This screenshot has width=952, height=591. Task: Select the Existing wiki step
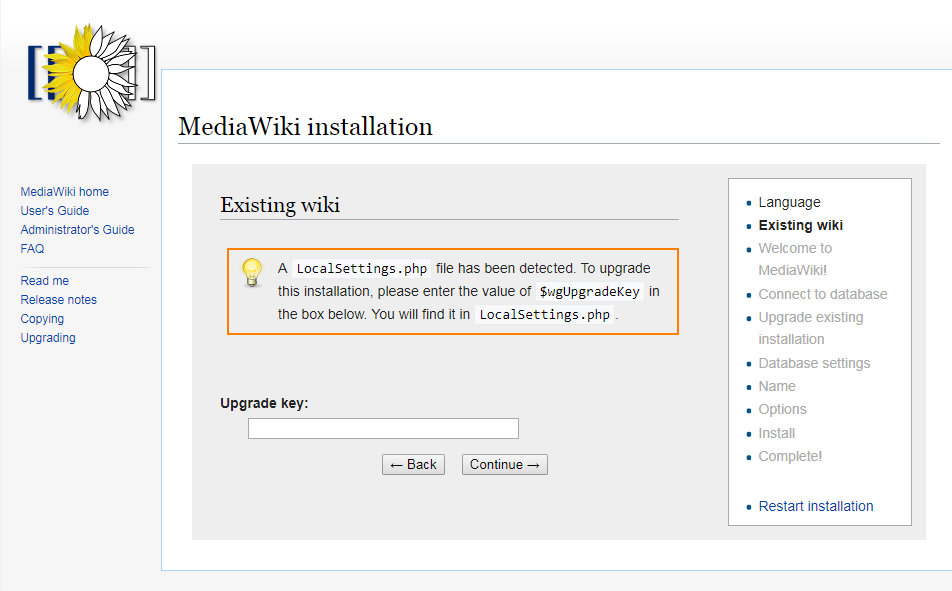[x=800, y=225]
